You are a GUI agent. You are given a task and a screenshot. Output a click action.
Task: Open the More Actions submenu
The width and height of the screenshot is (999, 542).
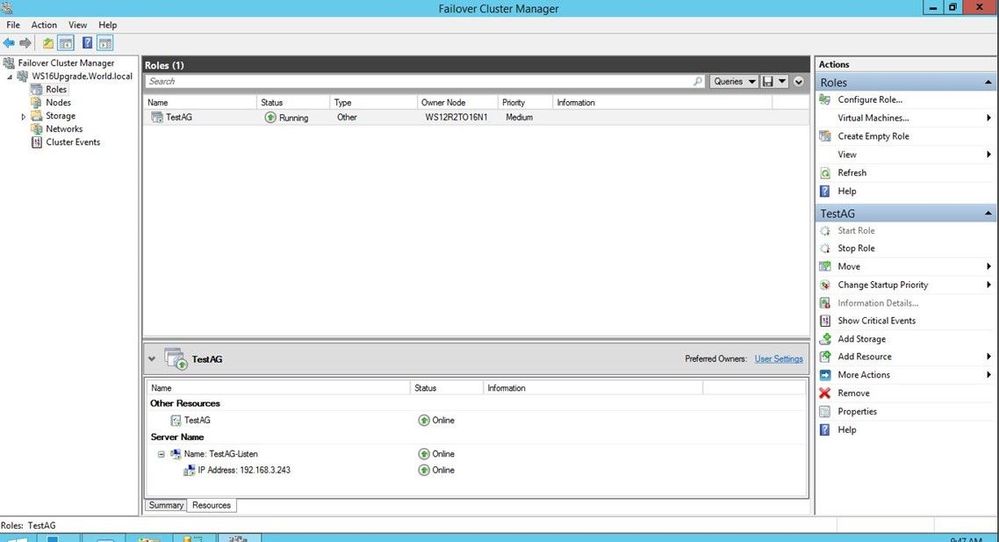[905, 375]
